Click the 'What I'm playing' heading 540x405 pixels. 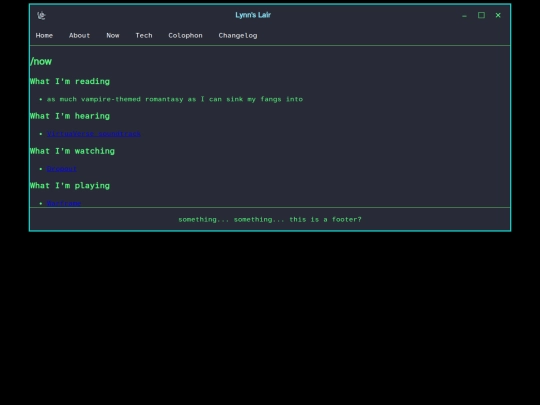point(70,186)
